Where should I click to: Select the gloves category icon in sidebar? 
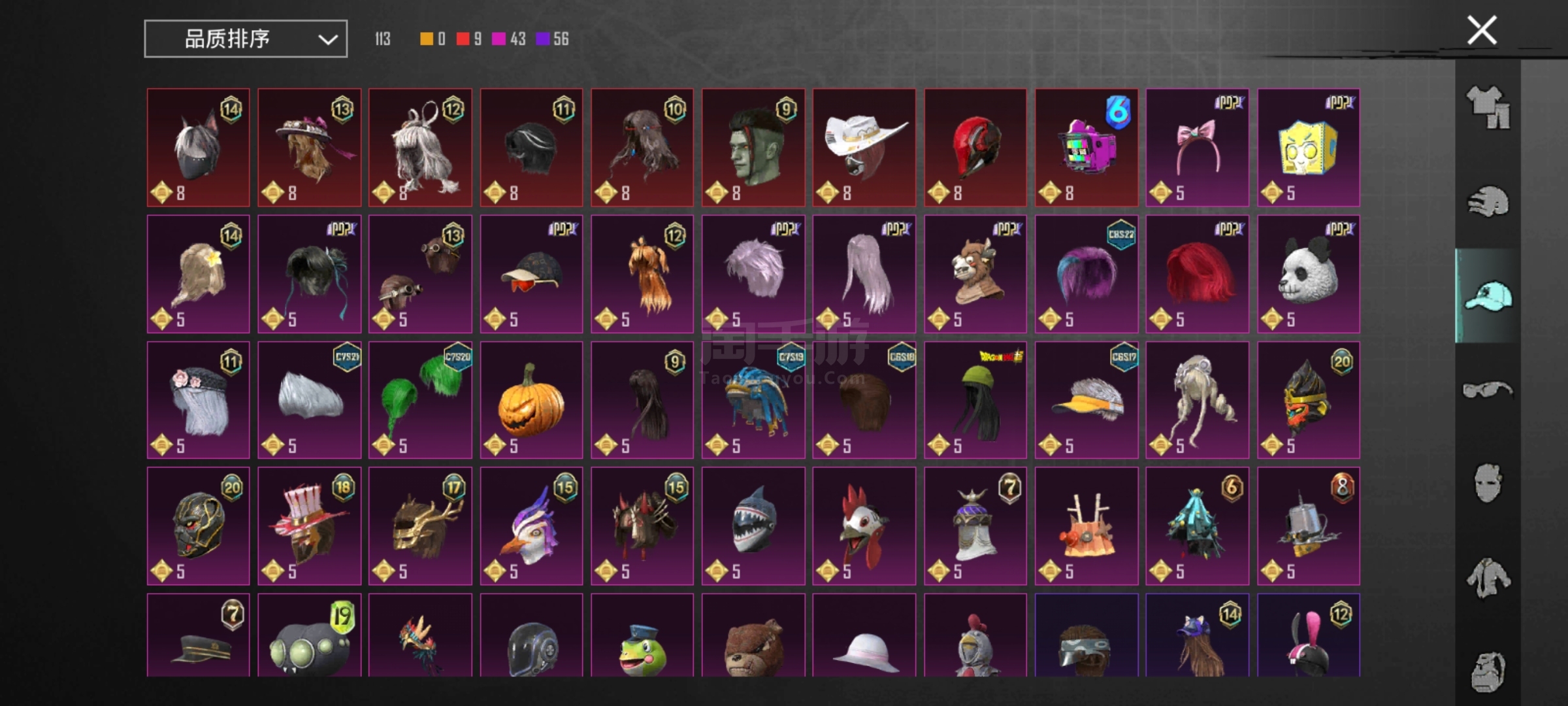[1488, 201]
